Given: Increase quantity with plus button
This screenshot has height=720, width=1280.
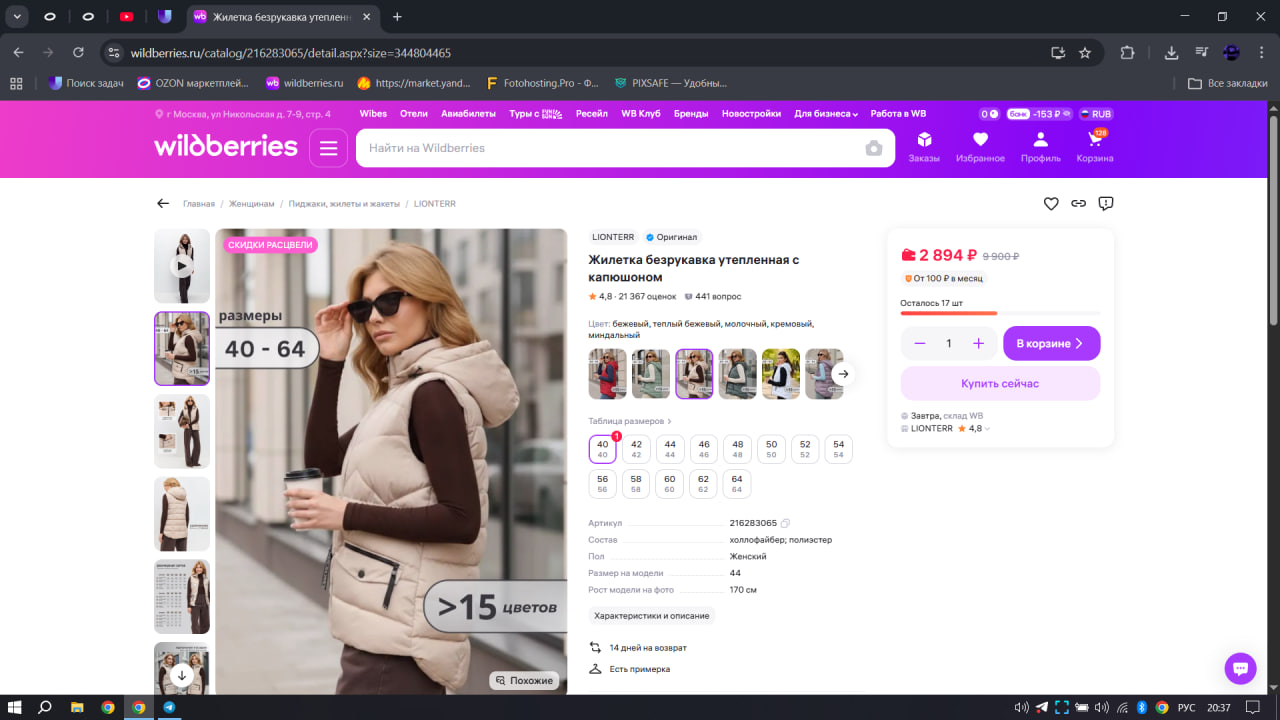Looking at the screenshot, I should point(978,344).
